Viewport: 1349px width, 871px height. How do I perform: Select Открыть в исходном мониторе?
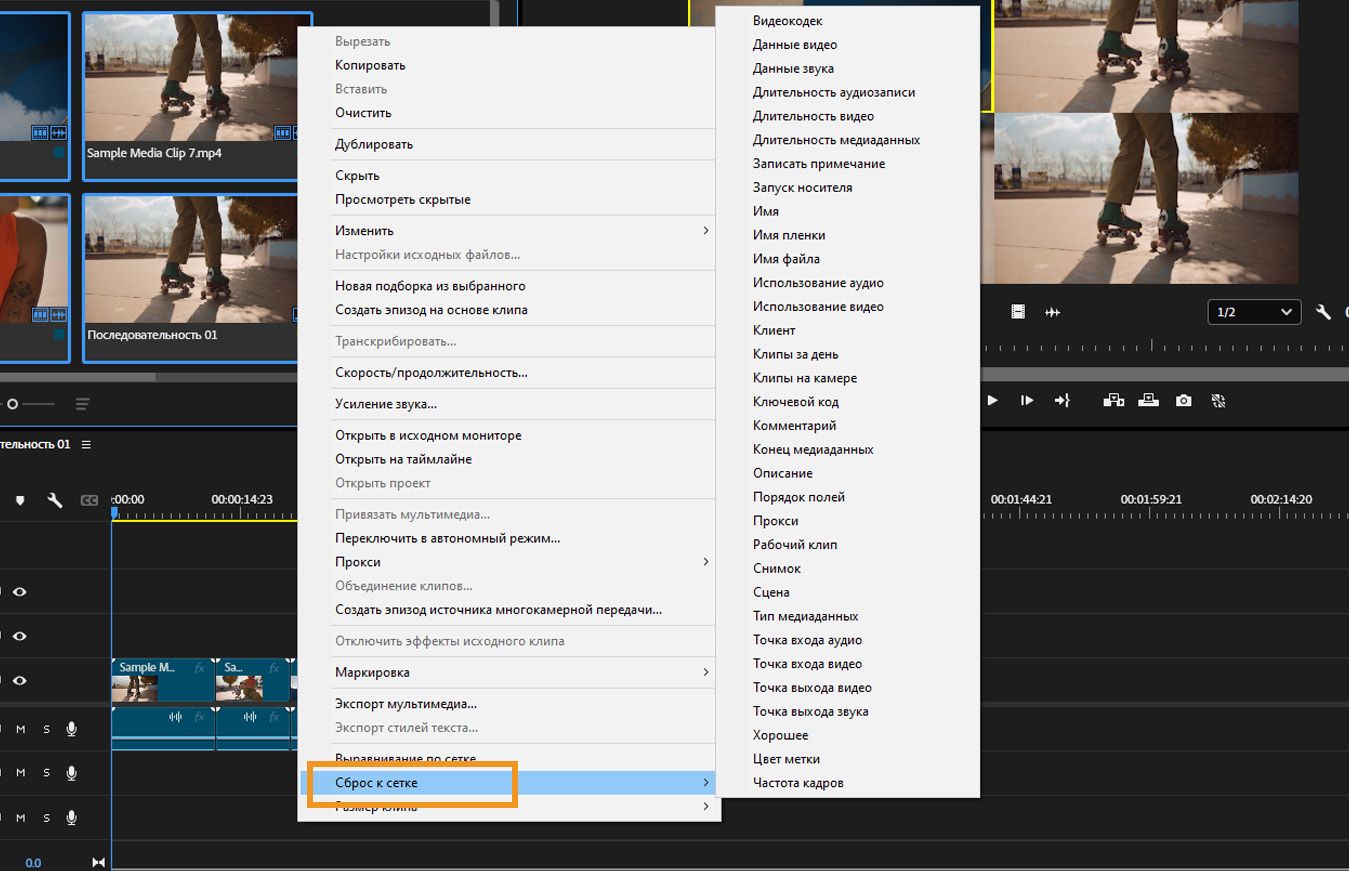click(428, 436)
